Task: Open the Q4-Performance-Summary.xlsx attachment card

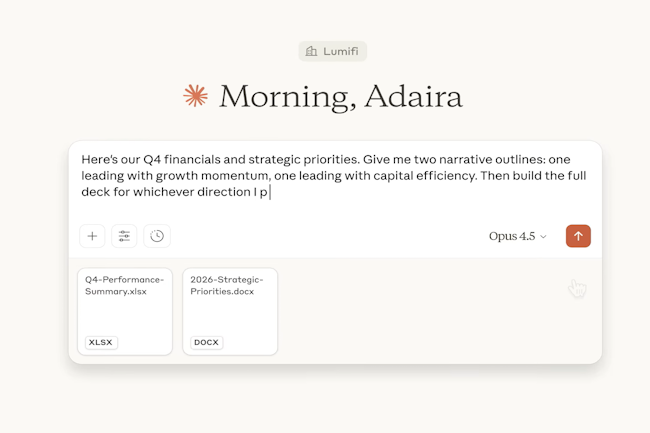Action: (x=125, y=311)
